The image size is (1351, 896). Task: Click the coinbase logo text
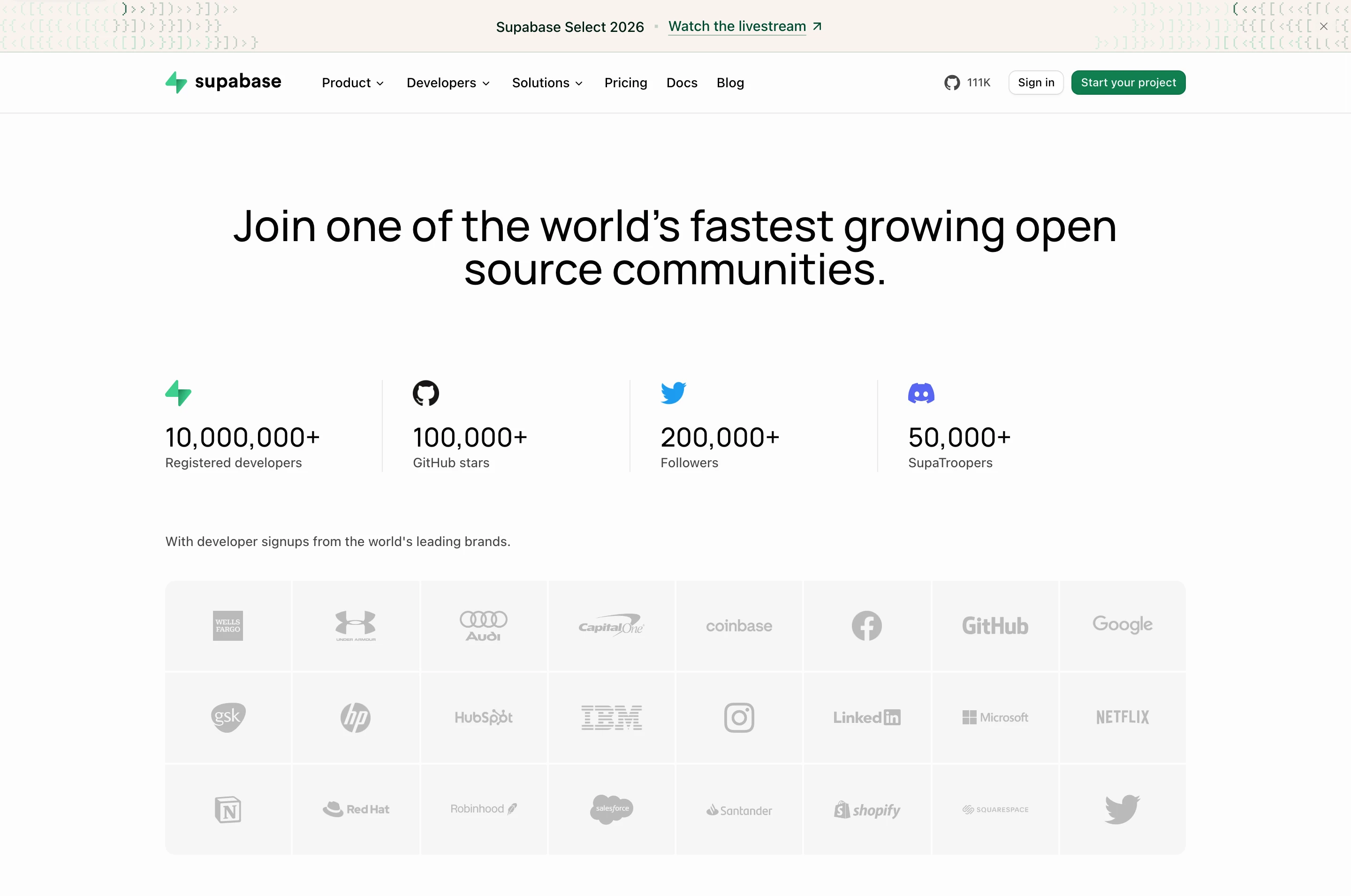[739, 626]
